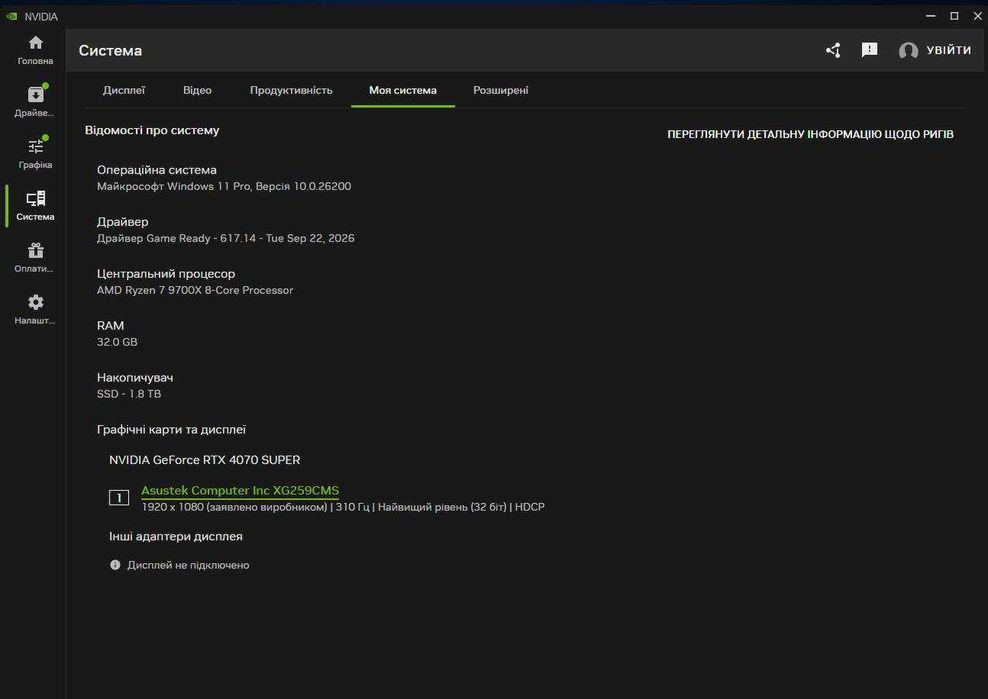Open the Драйвери download icon in sidebar
This screenshot has height=699, width=988.
pyautogui.click(x=35, y=95)
